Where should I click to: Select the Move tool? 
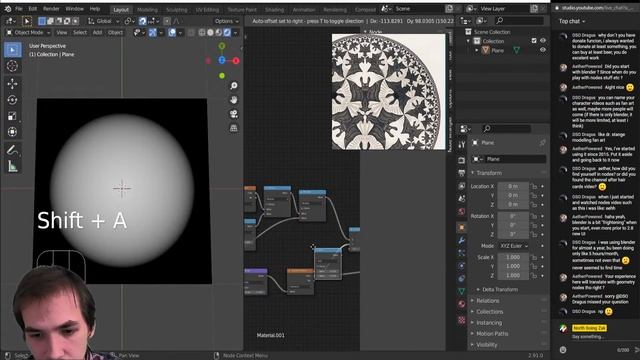[x=13, y=83]
